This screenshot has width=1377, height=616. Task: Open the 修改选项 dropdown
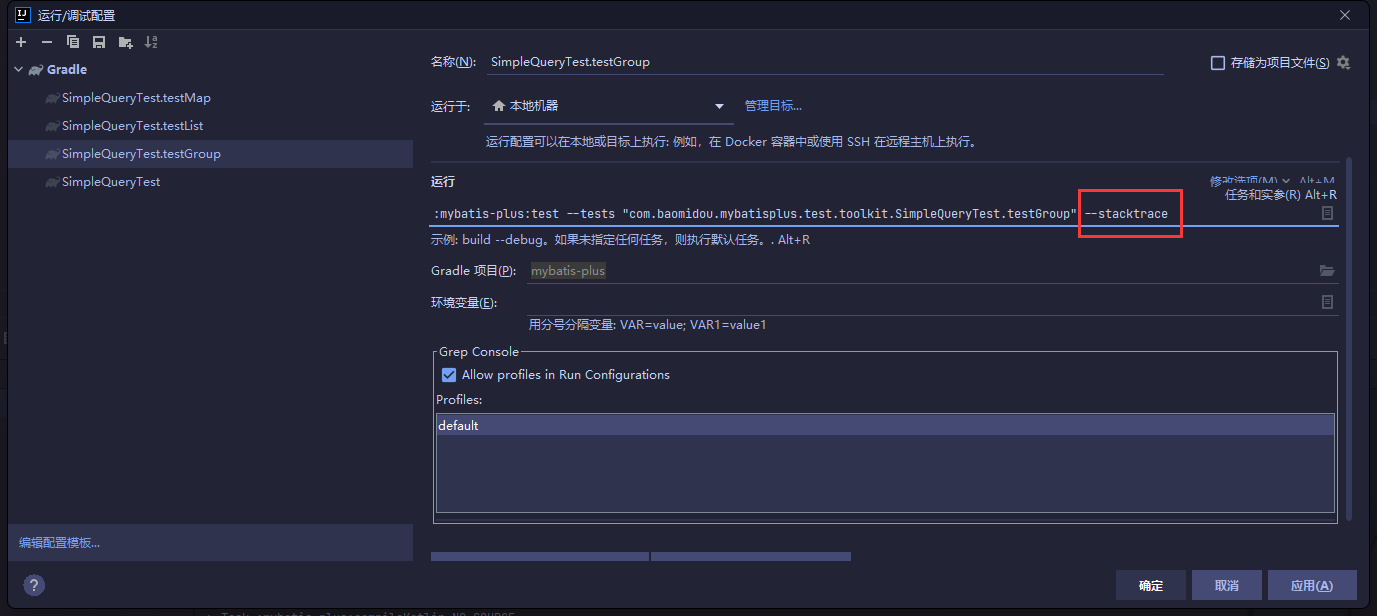point(1250,181)
